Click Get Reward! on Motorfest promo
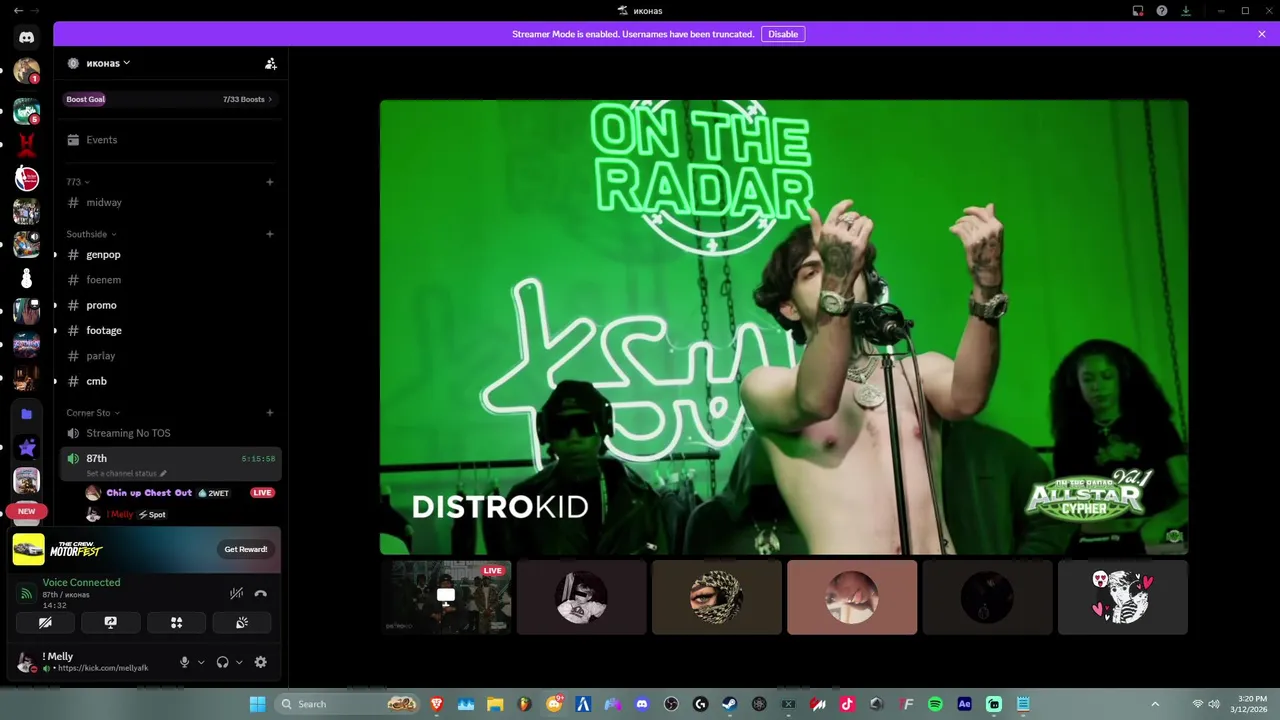This screenshot has height=720, width=1280. tap(245, 549)
